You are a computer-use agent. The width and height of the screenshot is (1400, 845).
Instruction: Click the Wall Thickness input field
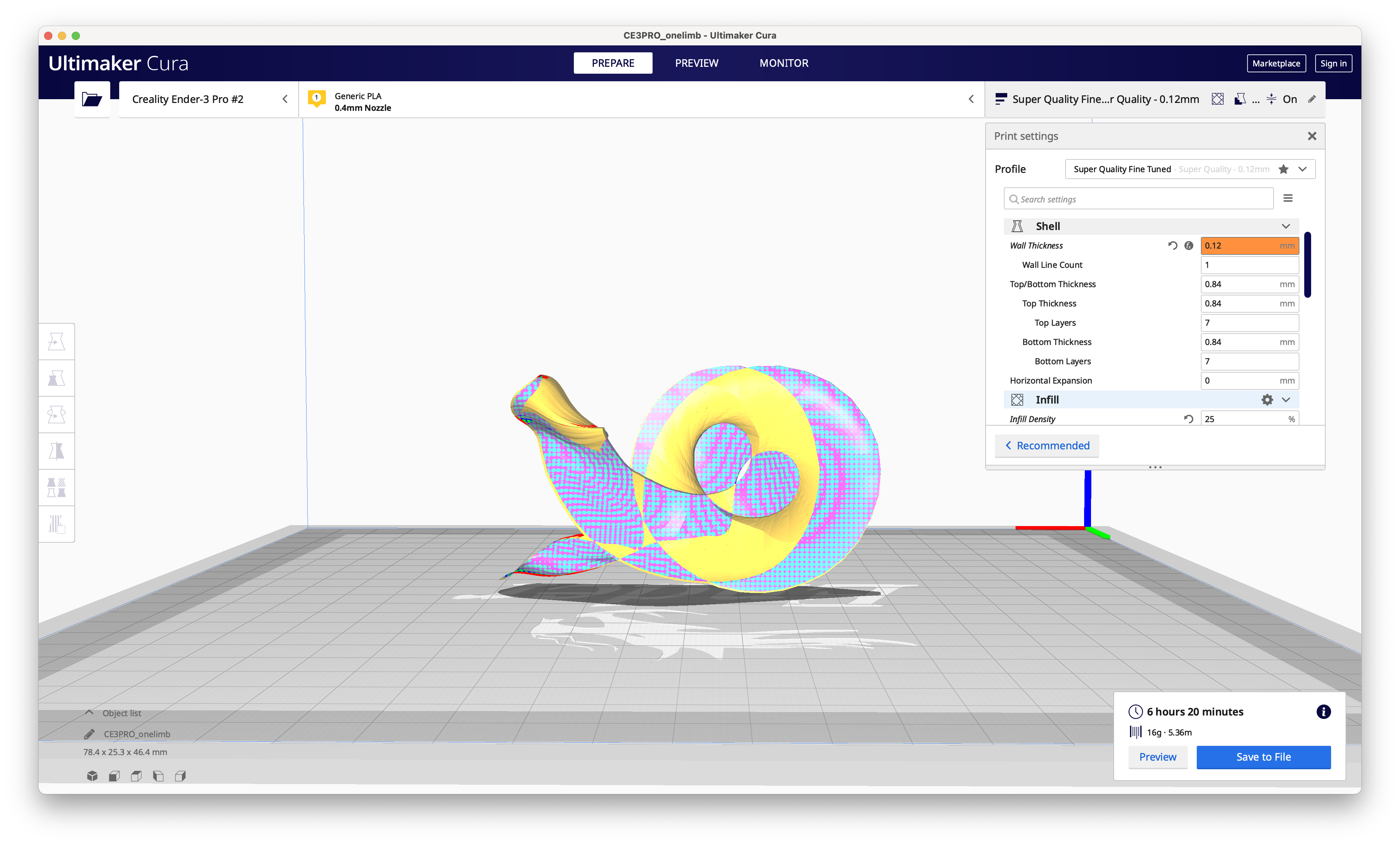tap(1245, 245)
